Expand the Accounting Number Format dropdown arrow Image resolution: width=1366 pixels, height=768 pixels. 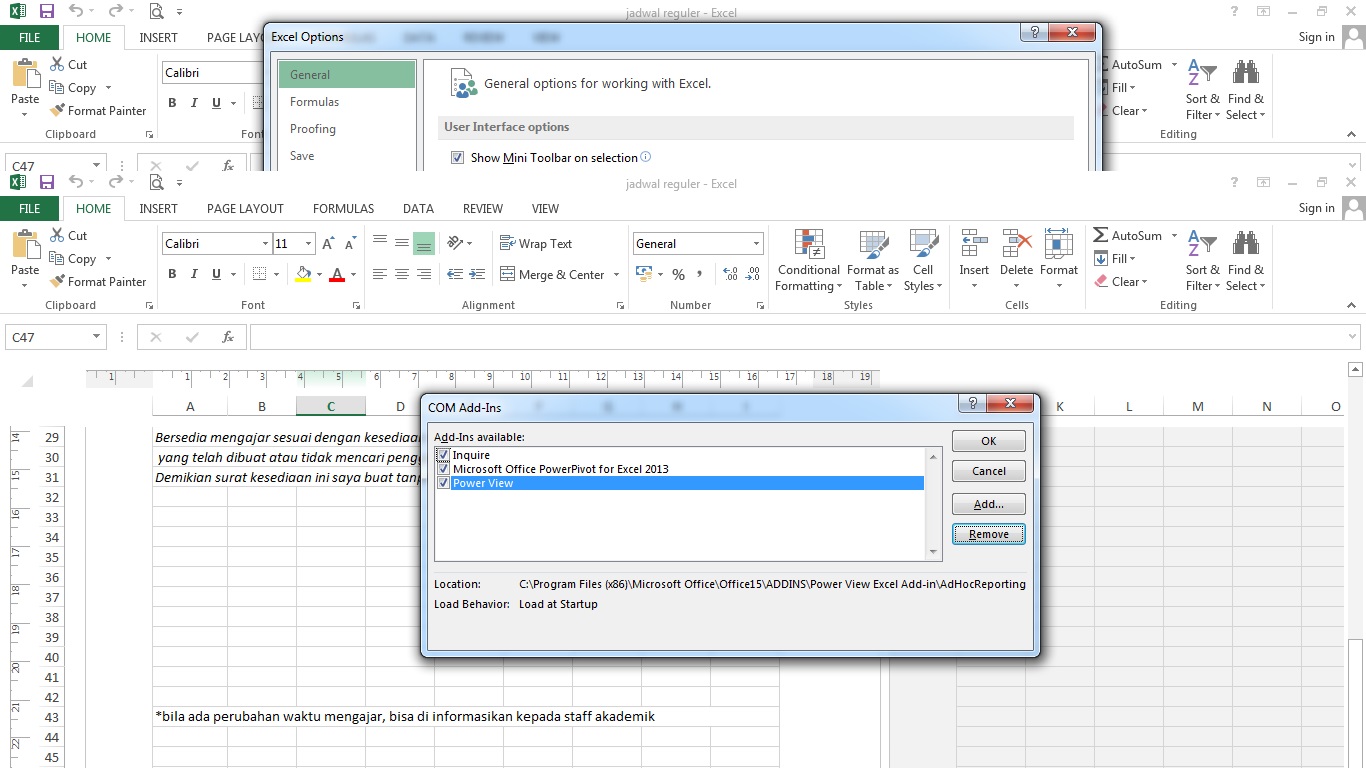[x=660, y=275]
